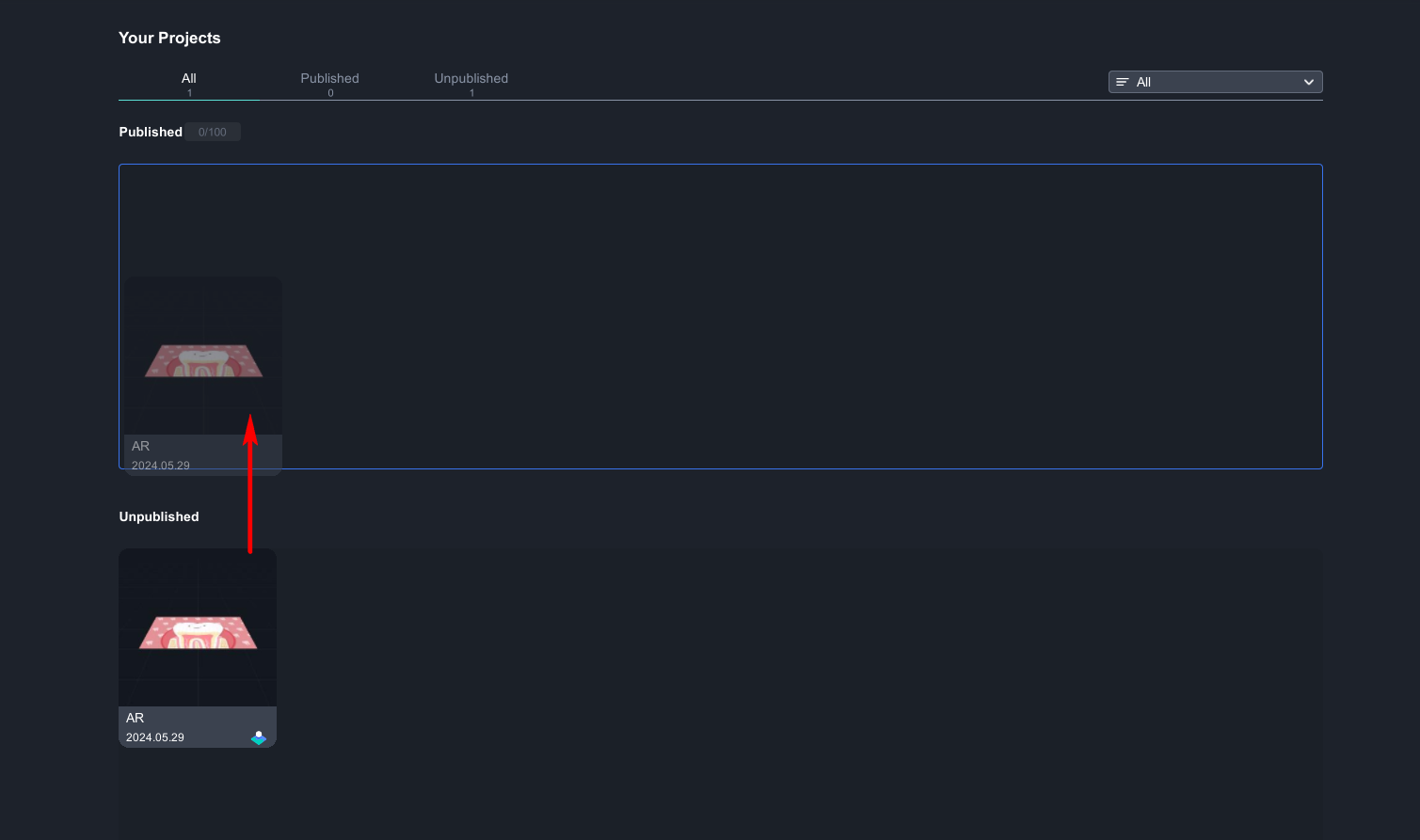The width and height of the screenshot is (1420, 840).
Task: Click the sort lines icon in the filter box
Action: [1122, 83]
